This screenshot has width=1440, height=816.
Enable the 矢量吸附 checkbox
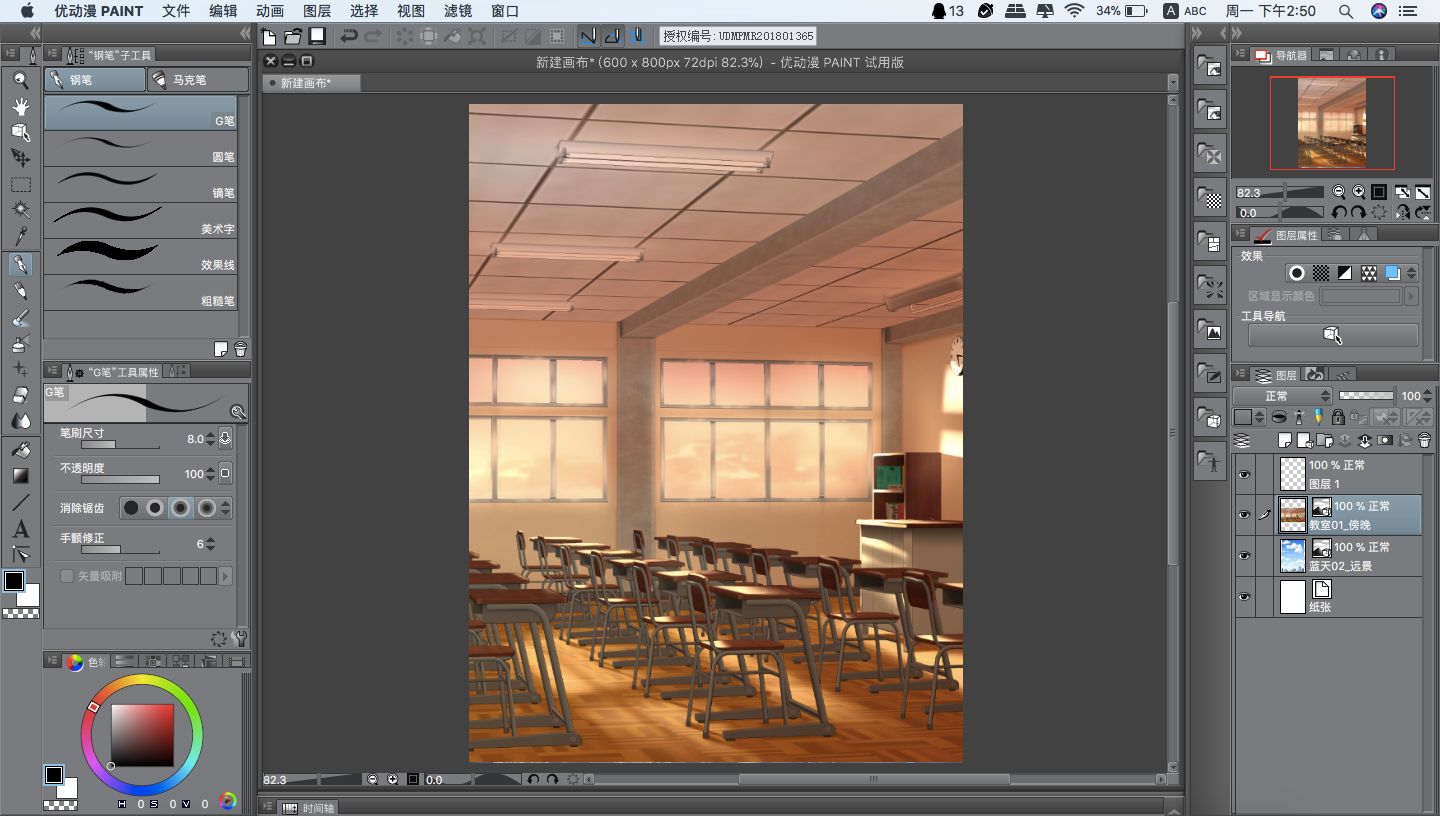pos(67,576)
